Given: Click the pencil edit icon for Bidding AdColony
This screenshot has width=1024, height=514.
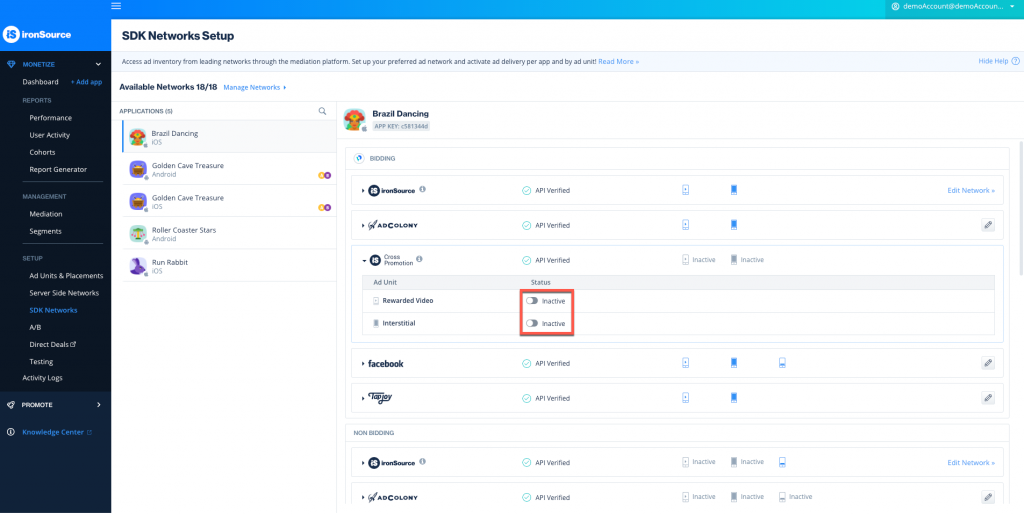Looking at the screenshot, I should (987, 225).
